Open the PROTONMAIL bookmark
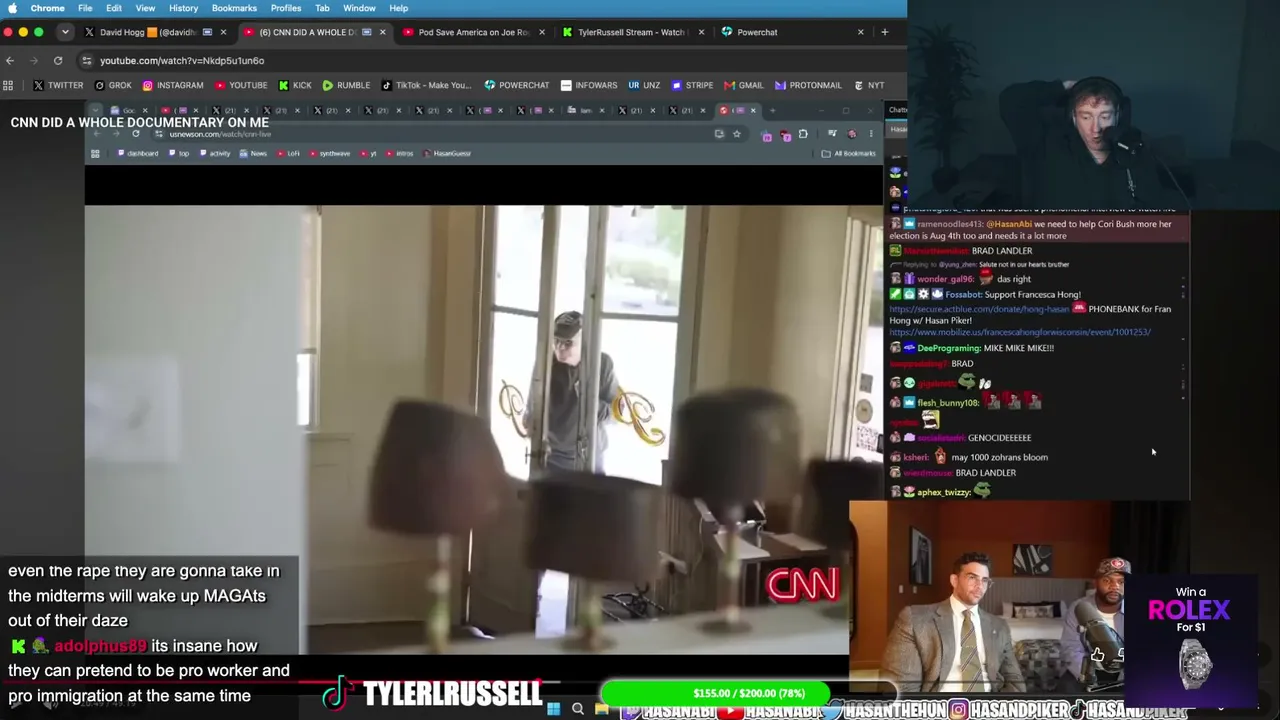The image size is (1280, 720). pyautogui.click(x=807, y=85)
